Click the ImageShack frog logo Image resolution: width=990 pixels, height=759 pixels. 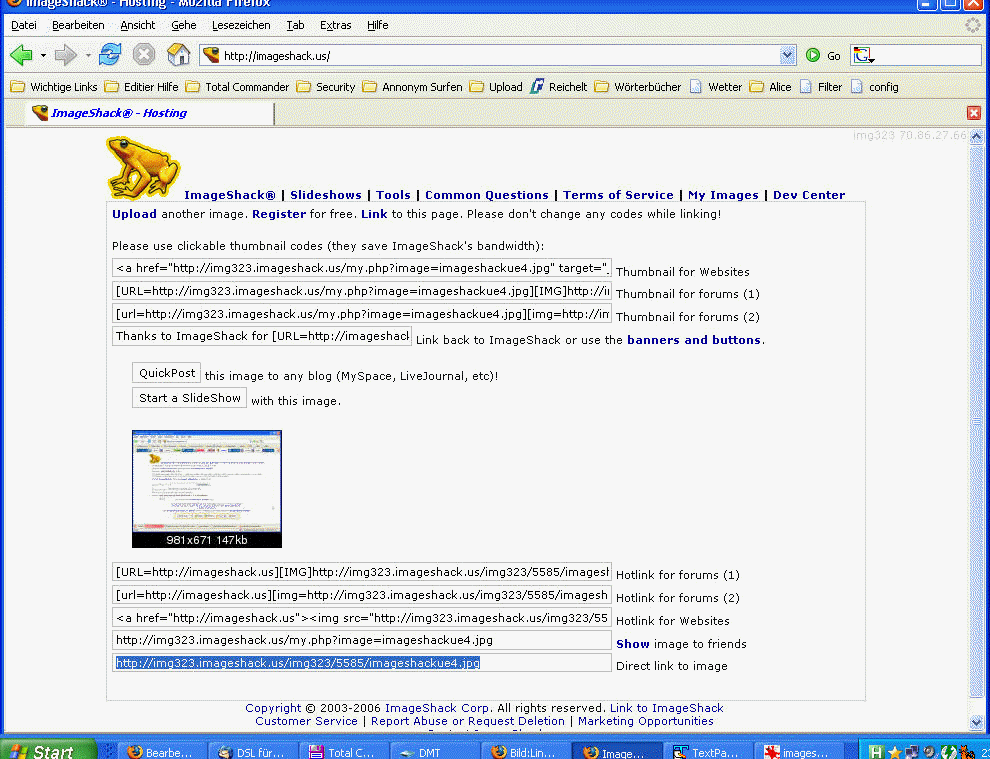[143, 167]
